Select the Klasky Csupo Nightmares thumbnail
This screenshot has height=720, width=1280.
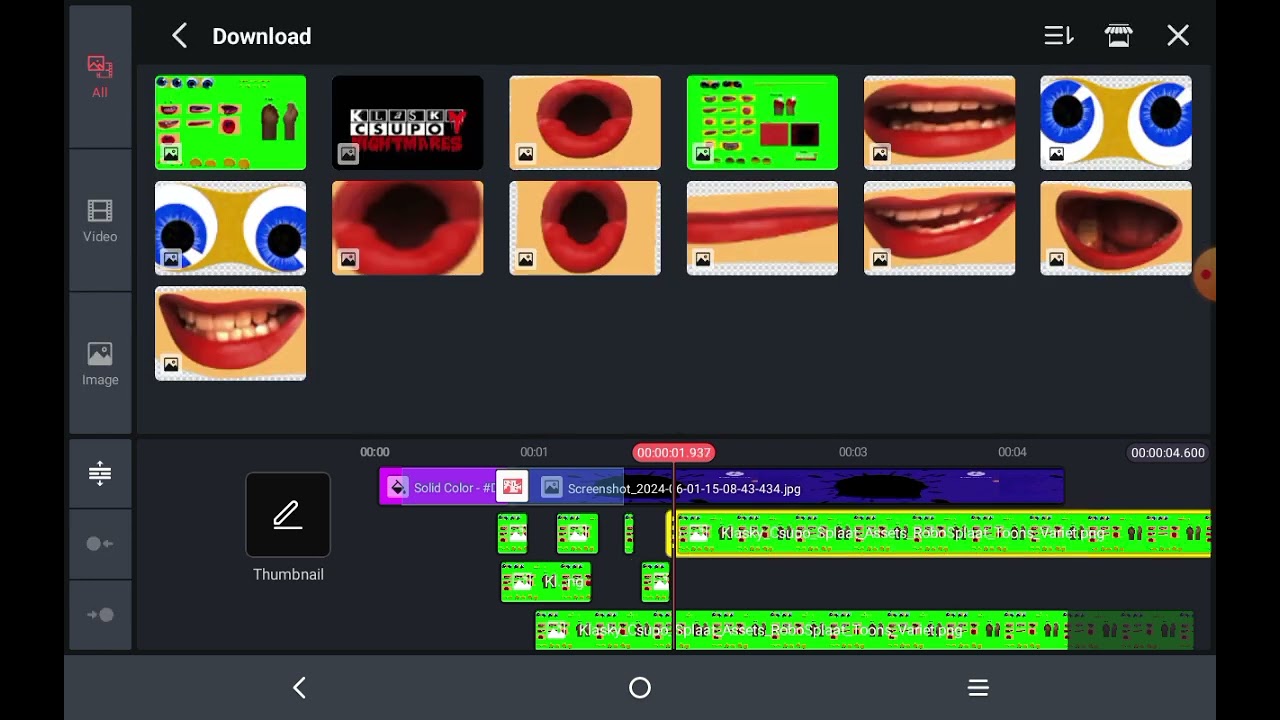pyautogui.click(x=407, y=123)
